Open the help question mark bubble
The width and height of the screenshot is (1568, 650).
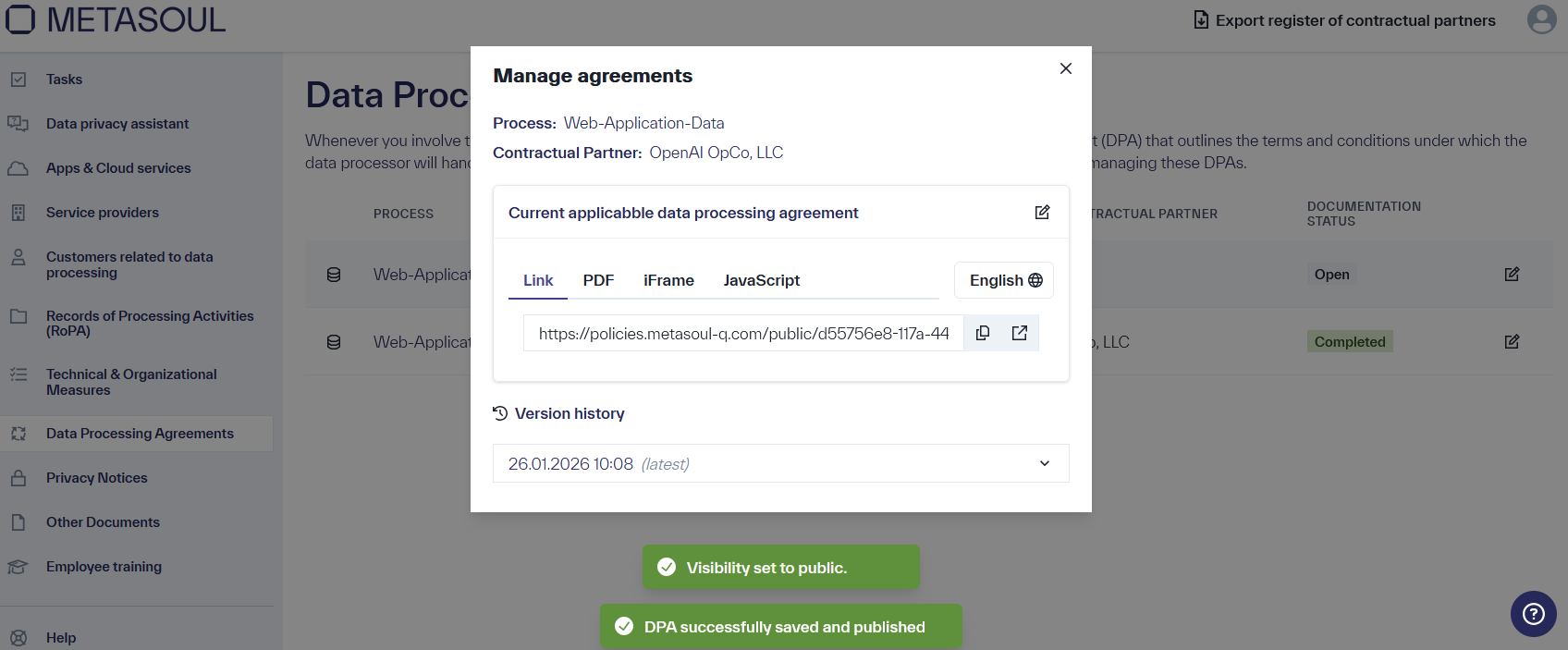click(x=1533, y=614)
